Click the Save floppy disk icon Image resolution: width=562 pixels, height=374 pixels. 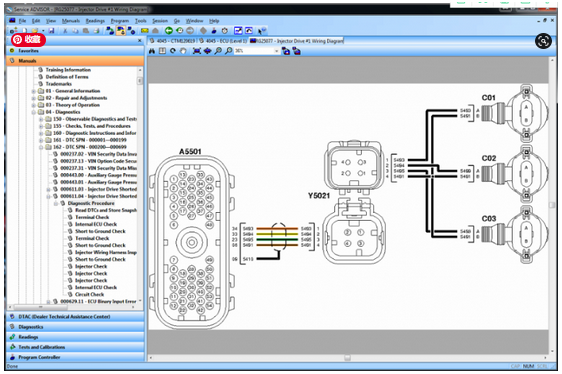click(51, 31)
